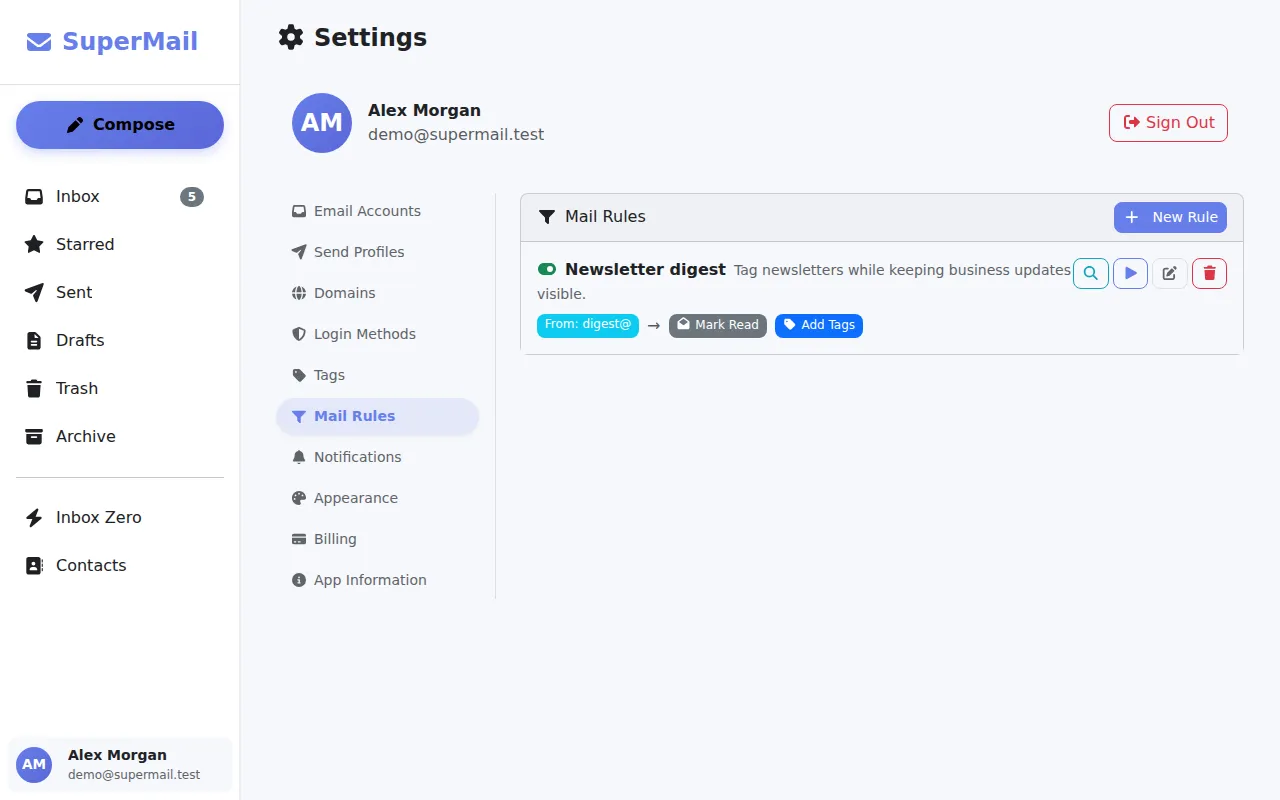Select the Appearance settings tab
1280x800 pixels.
point(378,498)
